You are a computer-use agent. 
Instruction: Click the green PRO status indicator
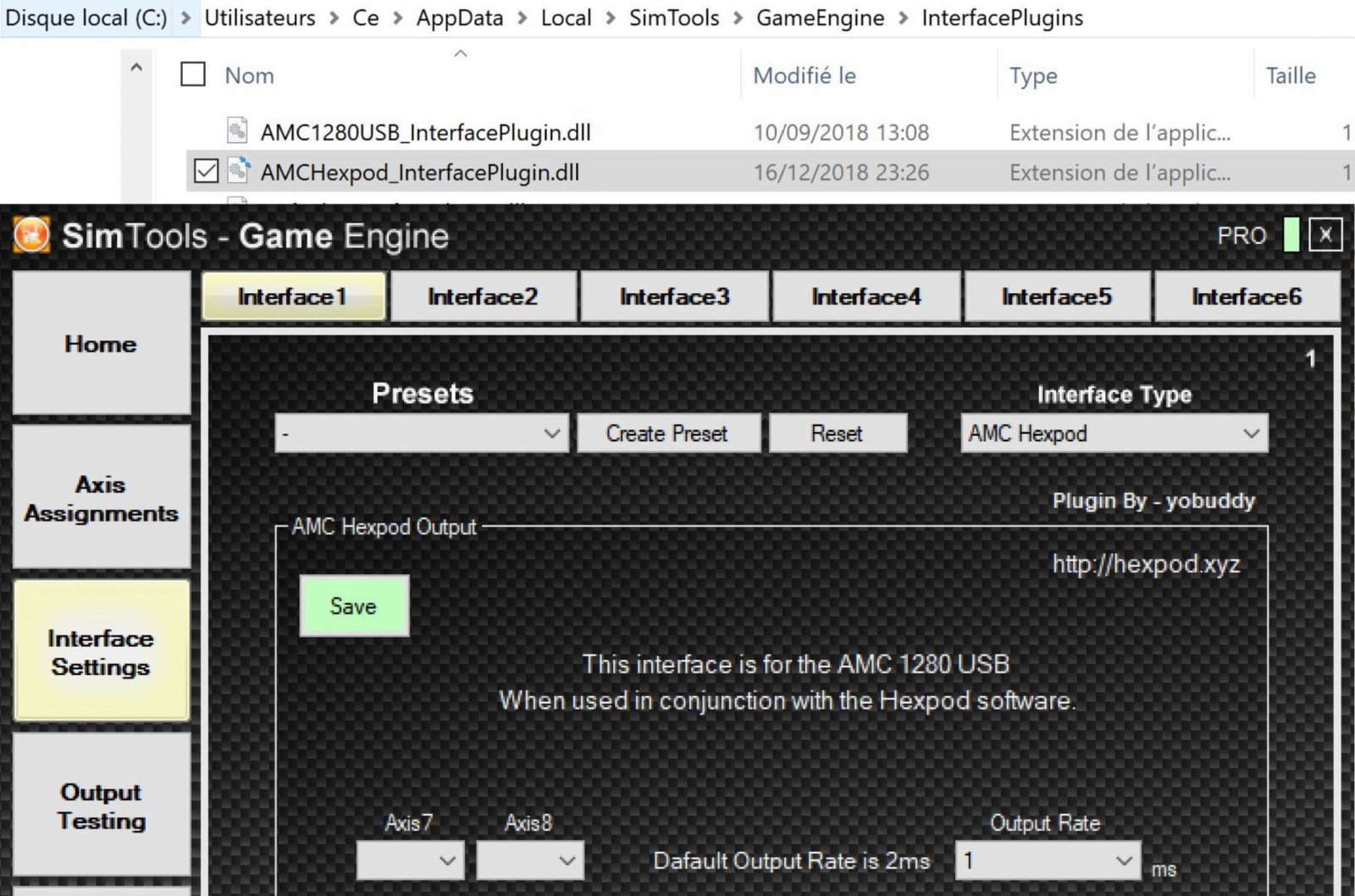point(1291,235)
